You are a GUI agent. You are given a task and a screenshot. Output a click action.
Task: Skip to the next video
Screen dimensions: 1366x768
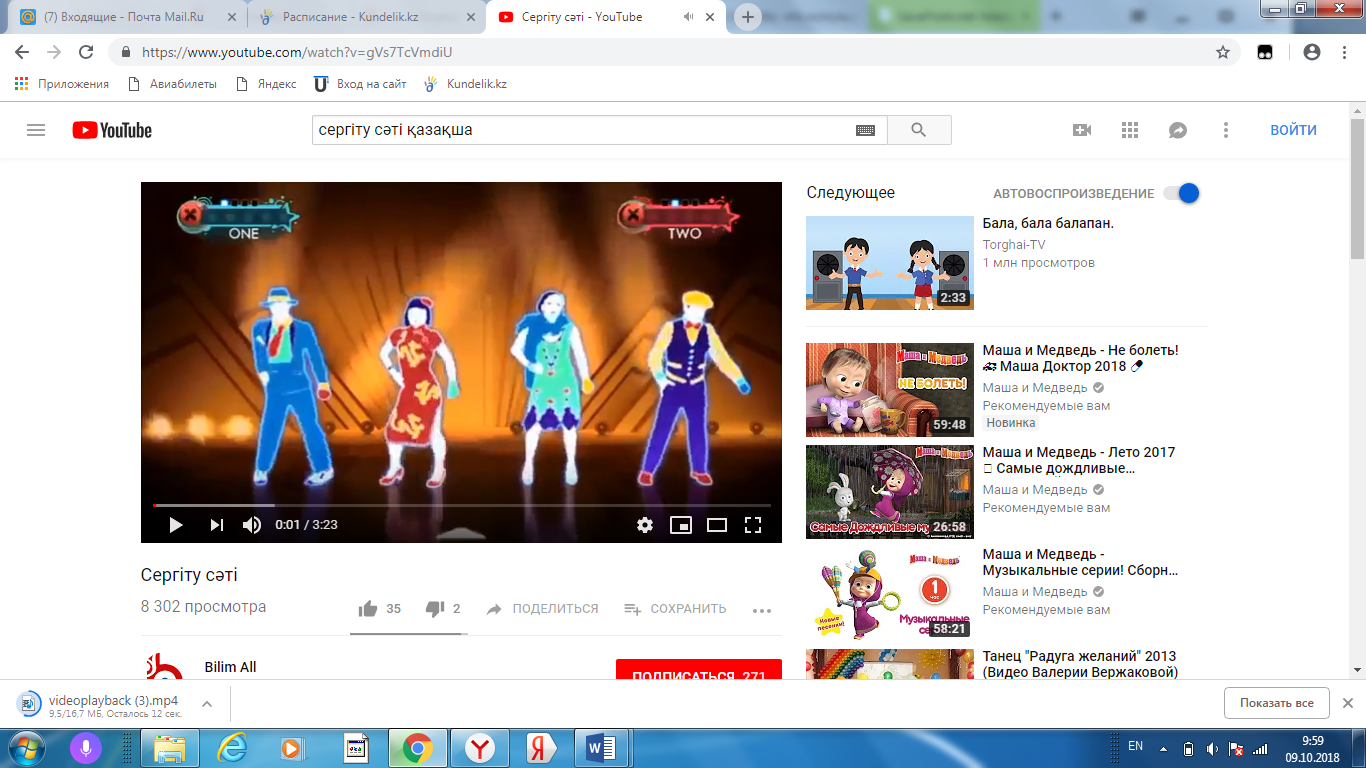click(216, 525)
